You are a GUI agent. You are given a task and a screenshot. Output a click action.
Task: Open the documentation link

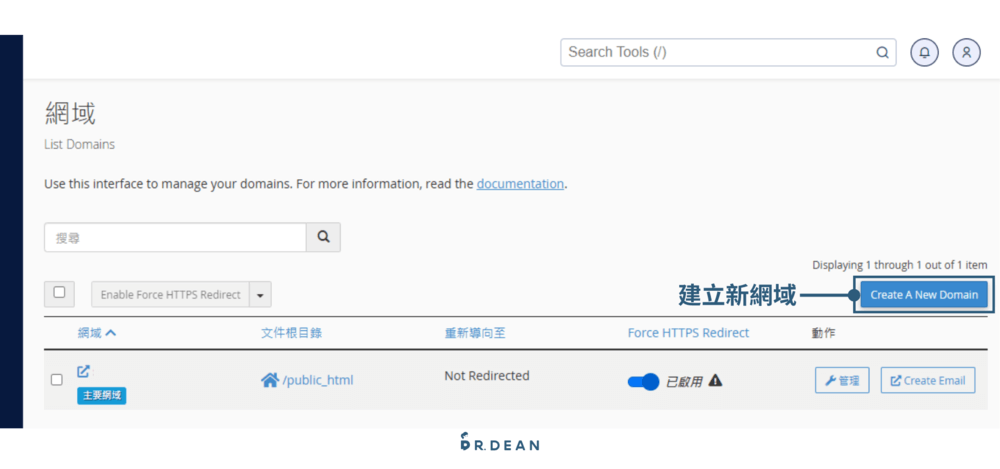520,184
